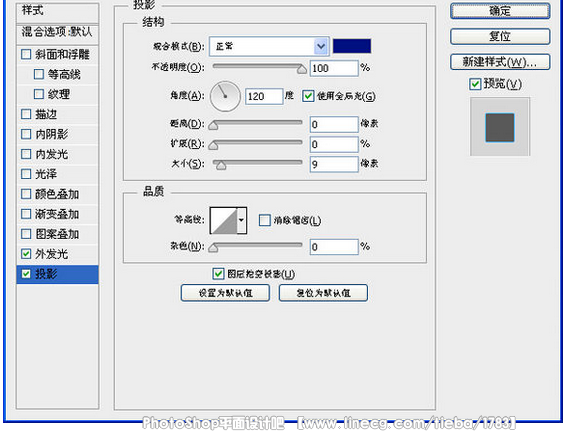Enable the 内阴影 checkbox
The width and height of the screenshot is (566, 440).
pyautogui.click(x=26, y=134)
